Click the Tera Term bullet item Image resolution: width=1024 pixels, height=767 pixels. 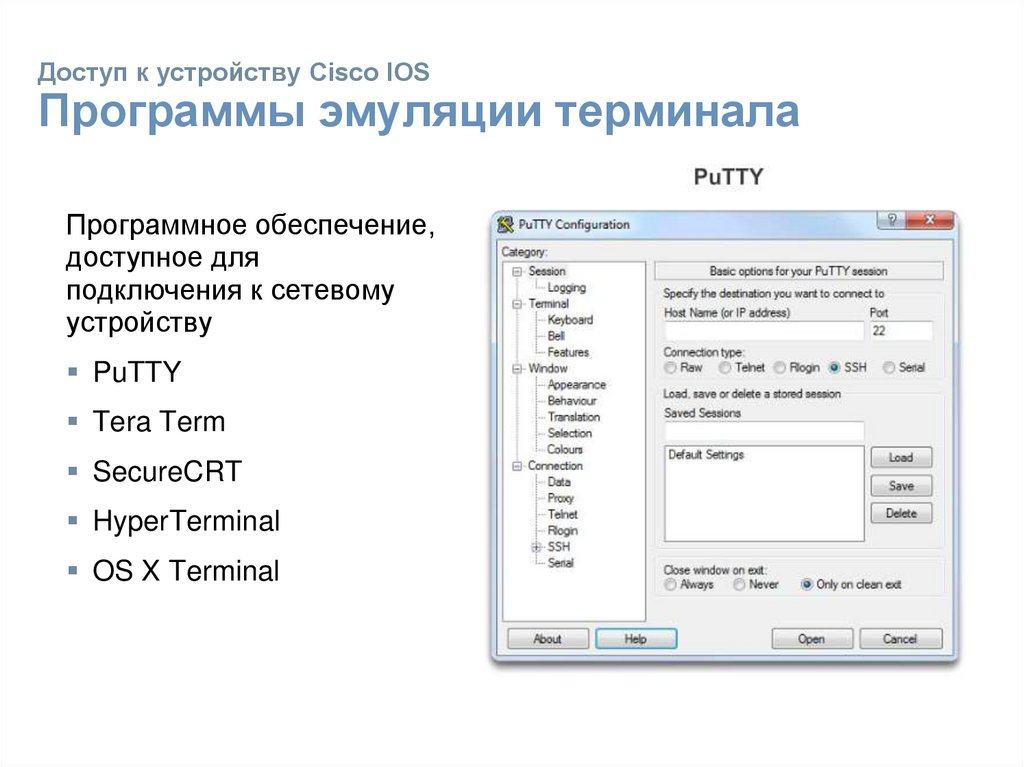pyautogui.click(x=159, y=421)
